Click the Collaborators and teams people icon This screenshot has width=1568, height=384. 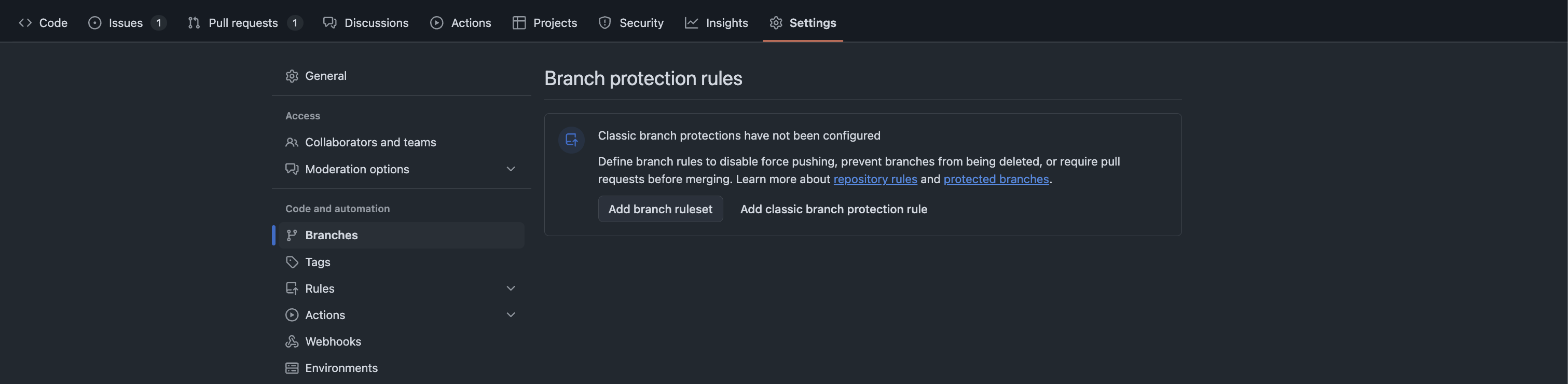coord(292,142)
